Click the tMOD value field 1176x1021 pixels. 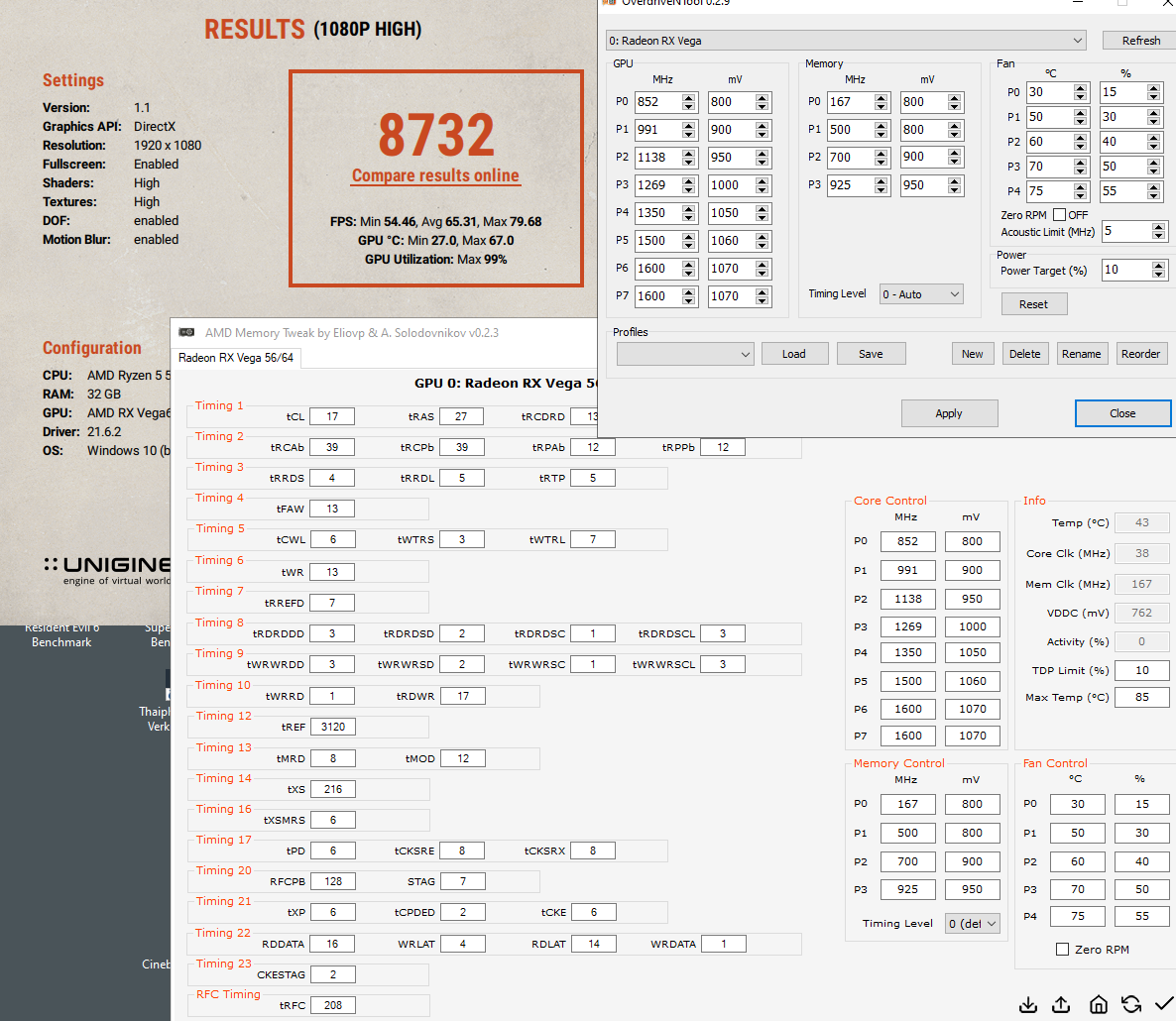coord(463,758)
